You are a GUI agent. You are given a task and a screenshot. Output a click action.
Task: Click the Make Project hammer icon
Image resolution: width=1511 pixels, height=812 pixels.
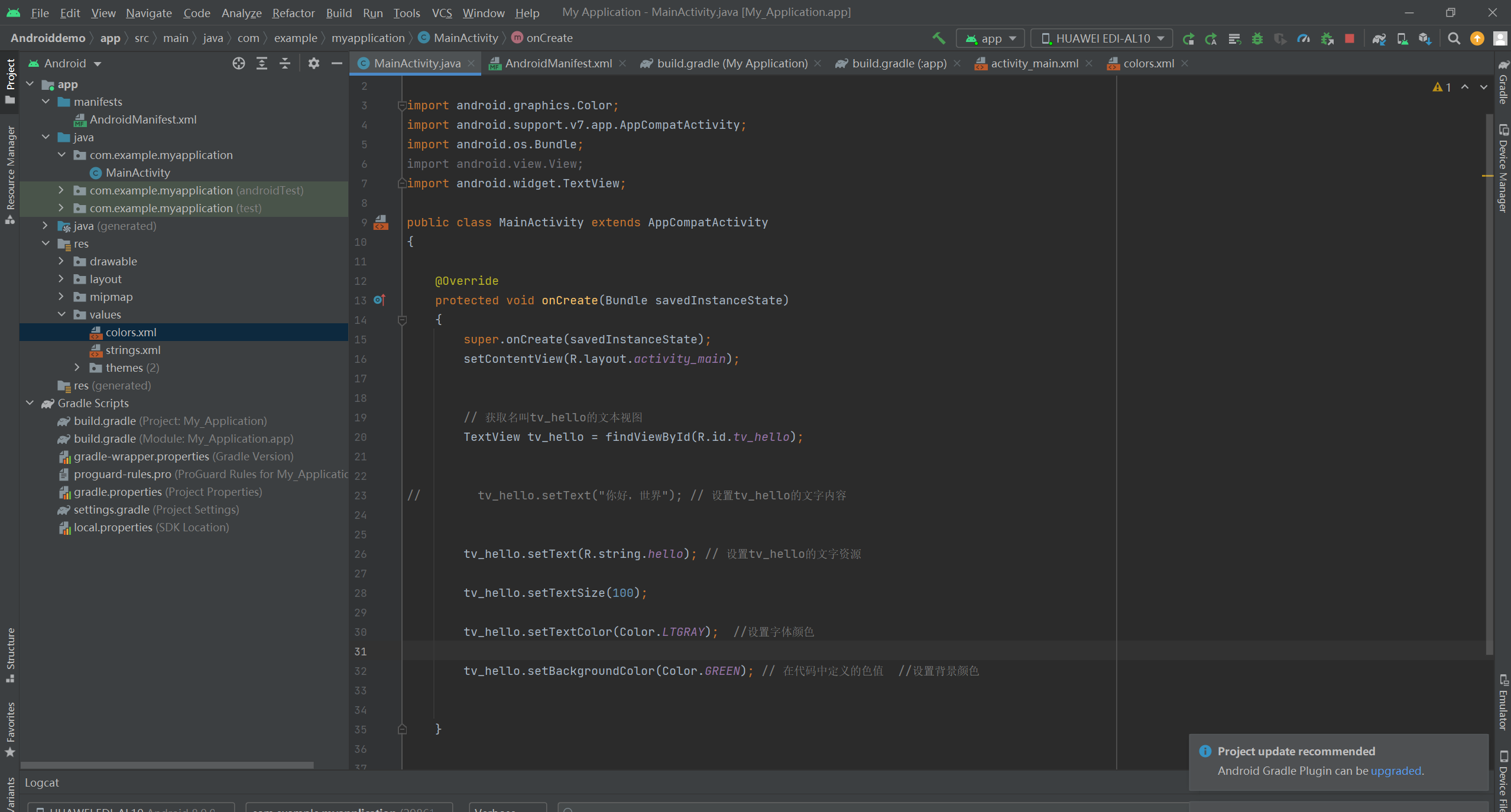pyautogui.click(x=939, y=38)
